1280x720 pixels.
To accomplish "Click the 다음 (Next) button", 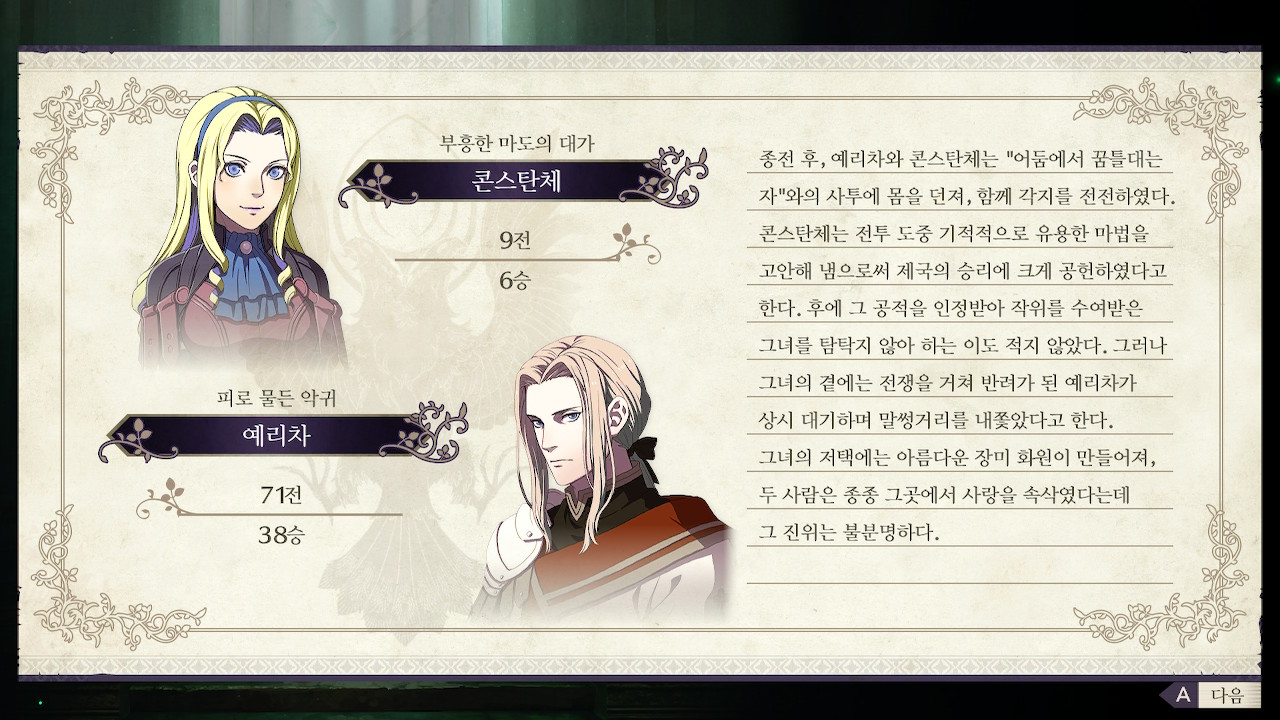I will pyautogui.click(x=1226, y=695).
